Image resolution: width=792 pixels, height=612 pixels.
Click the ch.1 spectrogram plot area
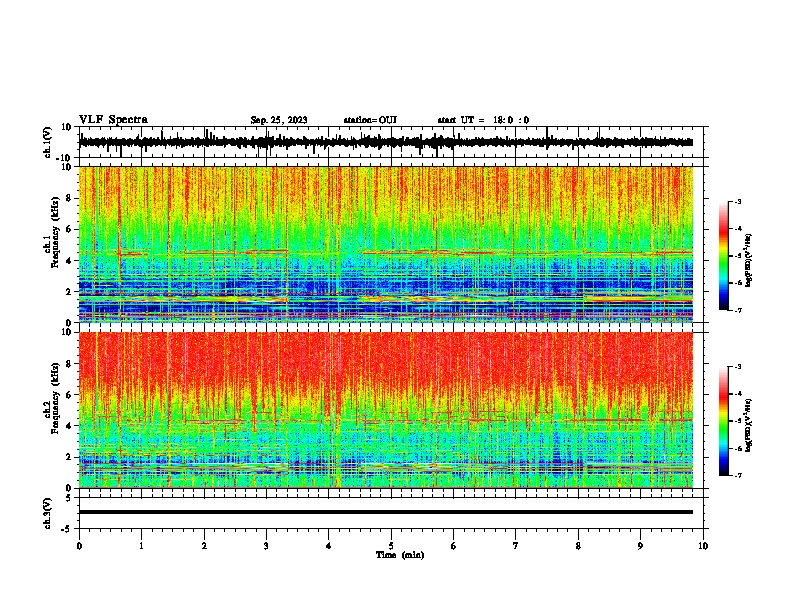(x=386, y=244)
